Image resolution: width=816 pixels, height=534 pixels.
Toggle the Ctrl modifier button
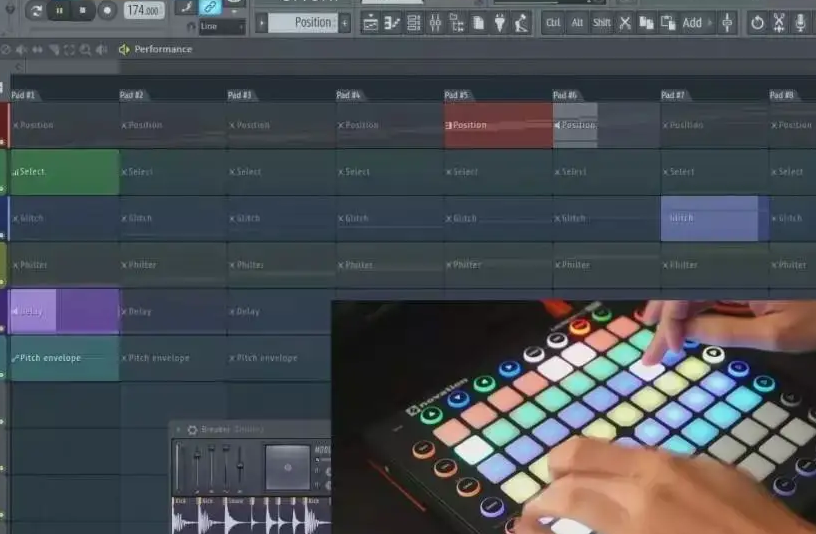[553, 22]
